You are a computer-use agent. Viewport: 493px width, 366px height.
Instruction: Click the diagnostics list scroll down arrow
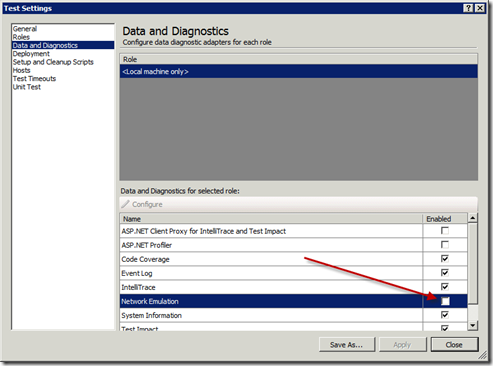click(x=472, y=325)
